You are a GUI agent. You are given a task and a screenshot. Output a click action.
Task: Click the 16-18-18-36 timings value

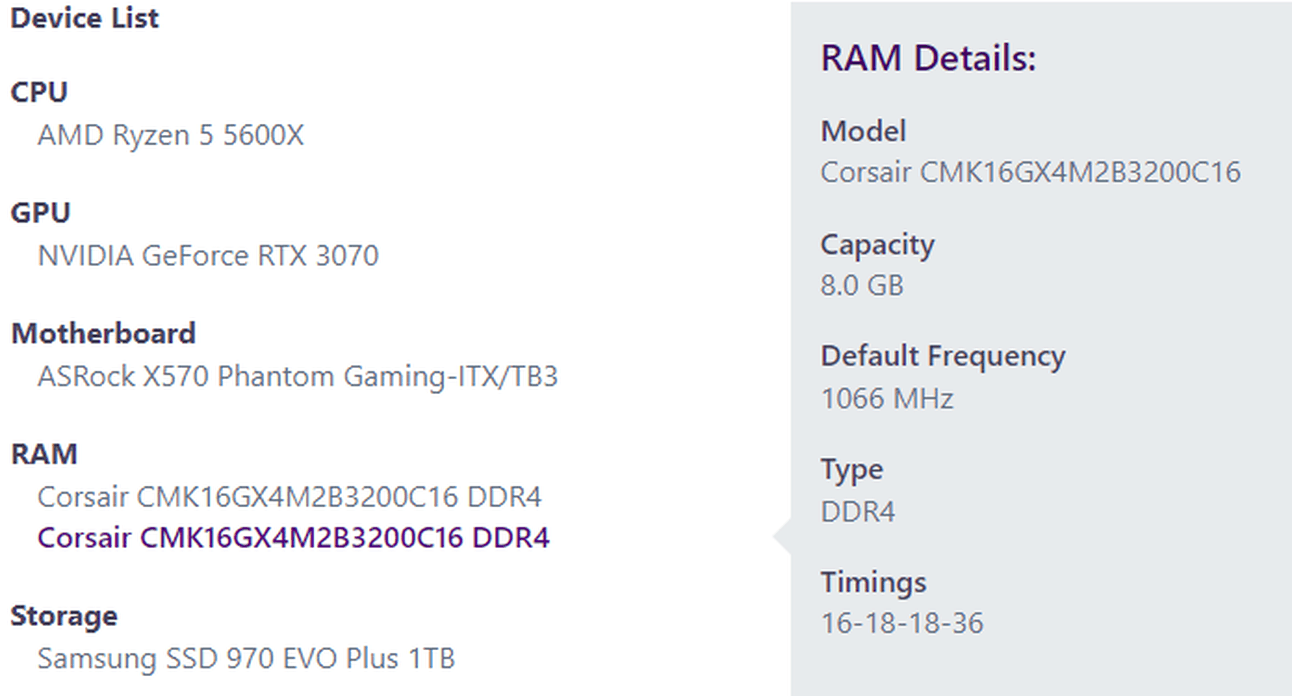[x=902, y=624]
